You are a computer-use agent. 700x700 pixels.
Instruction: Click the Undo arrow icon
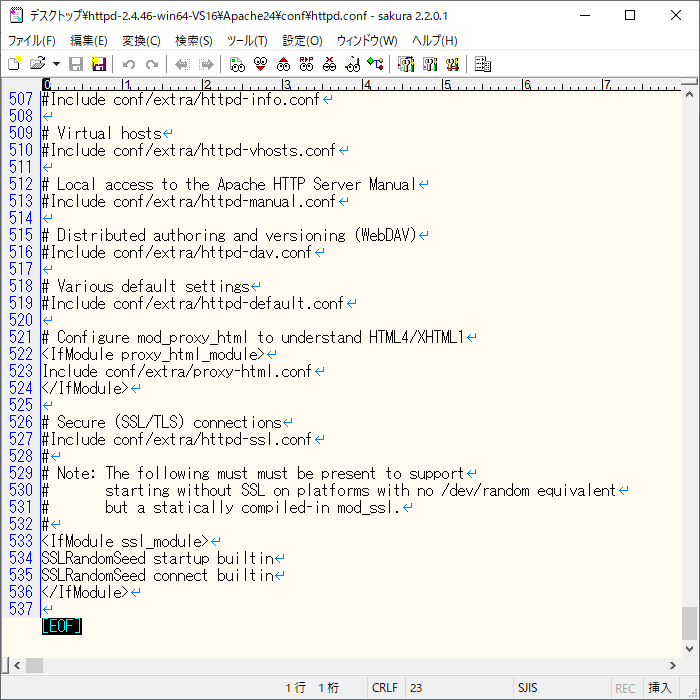pos(129,64)
